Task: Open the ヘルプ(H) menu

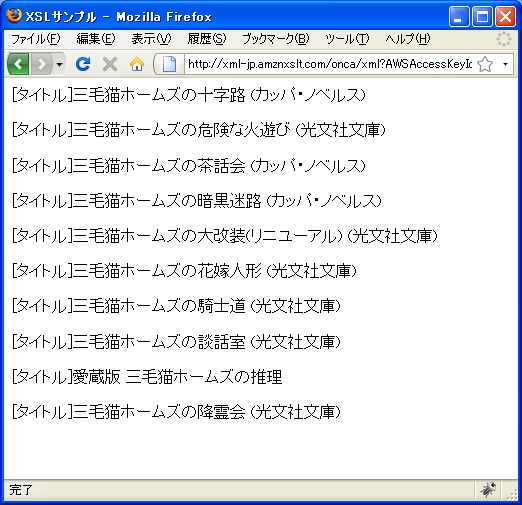Action: pos(408,39)
